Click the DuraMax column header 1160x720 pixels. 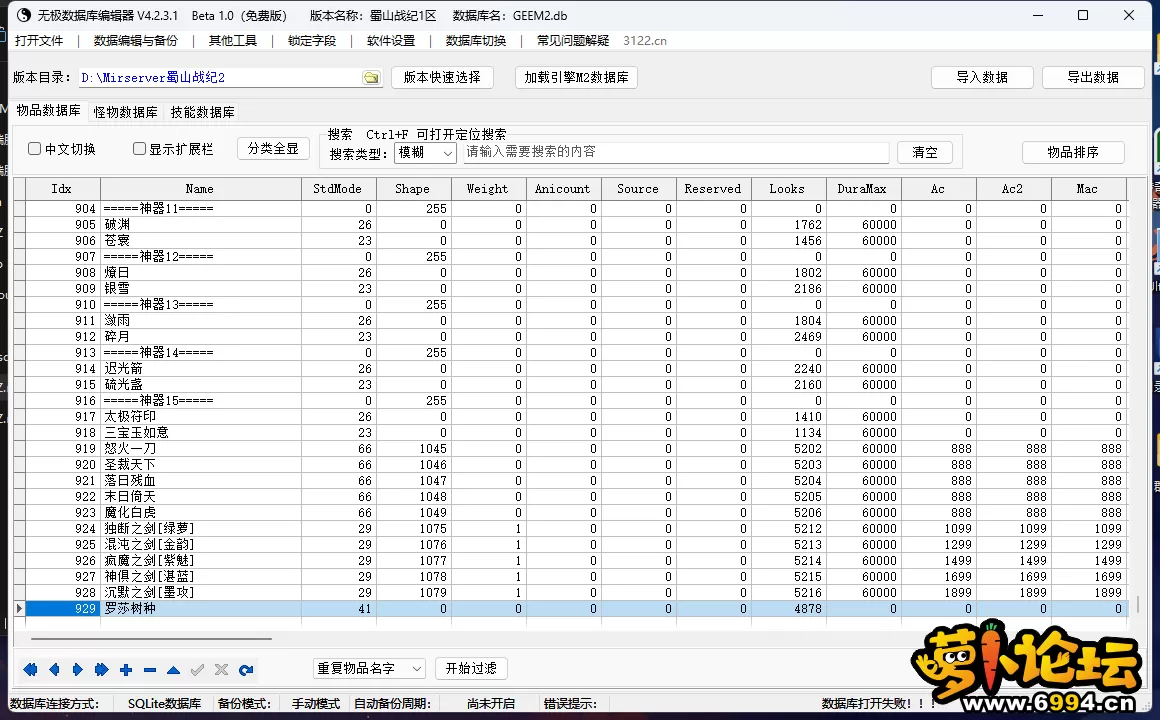(x=863, y=189)
